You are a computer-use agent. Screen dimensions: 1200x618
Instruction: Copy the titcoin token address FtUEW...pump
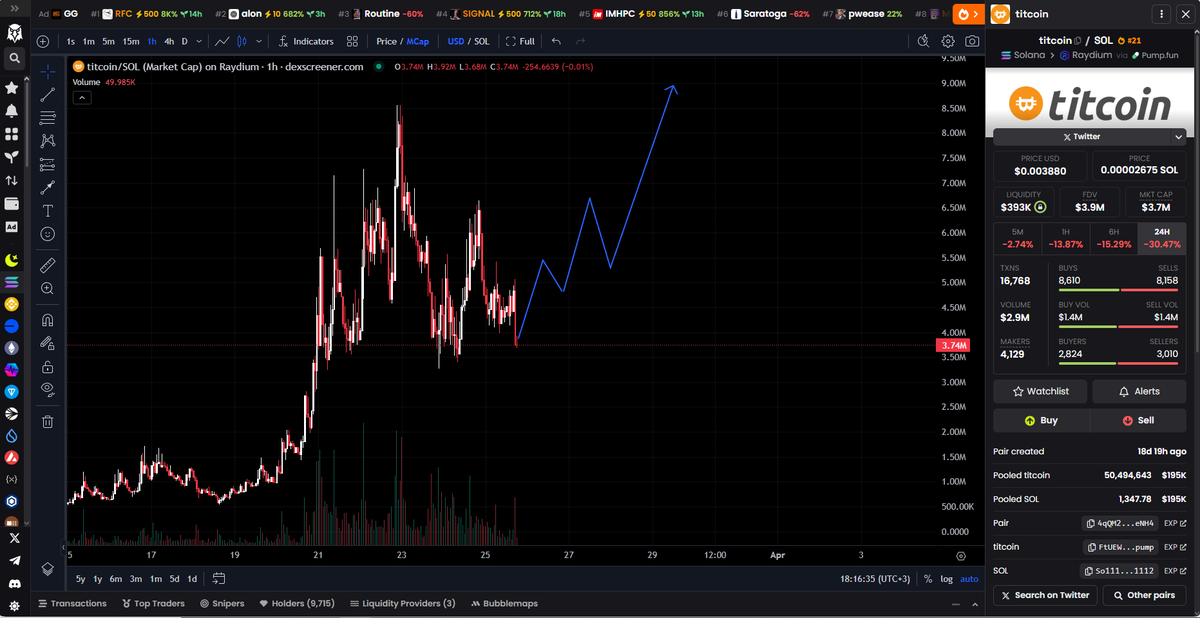pos(1120,547)
